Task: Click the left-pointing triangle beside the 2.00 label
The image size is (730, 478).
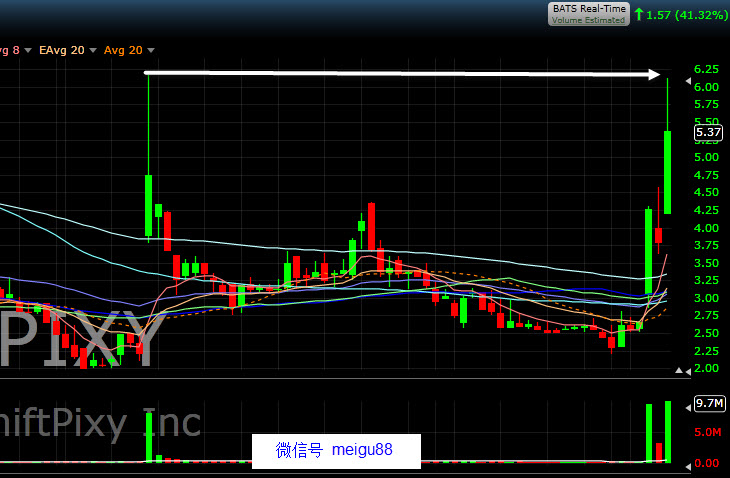Action: tap(688, 371)
